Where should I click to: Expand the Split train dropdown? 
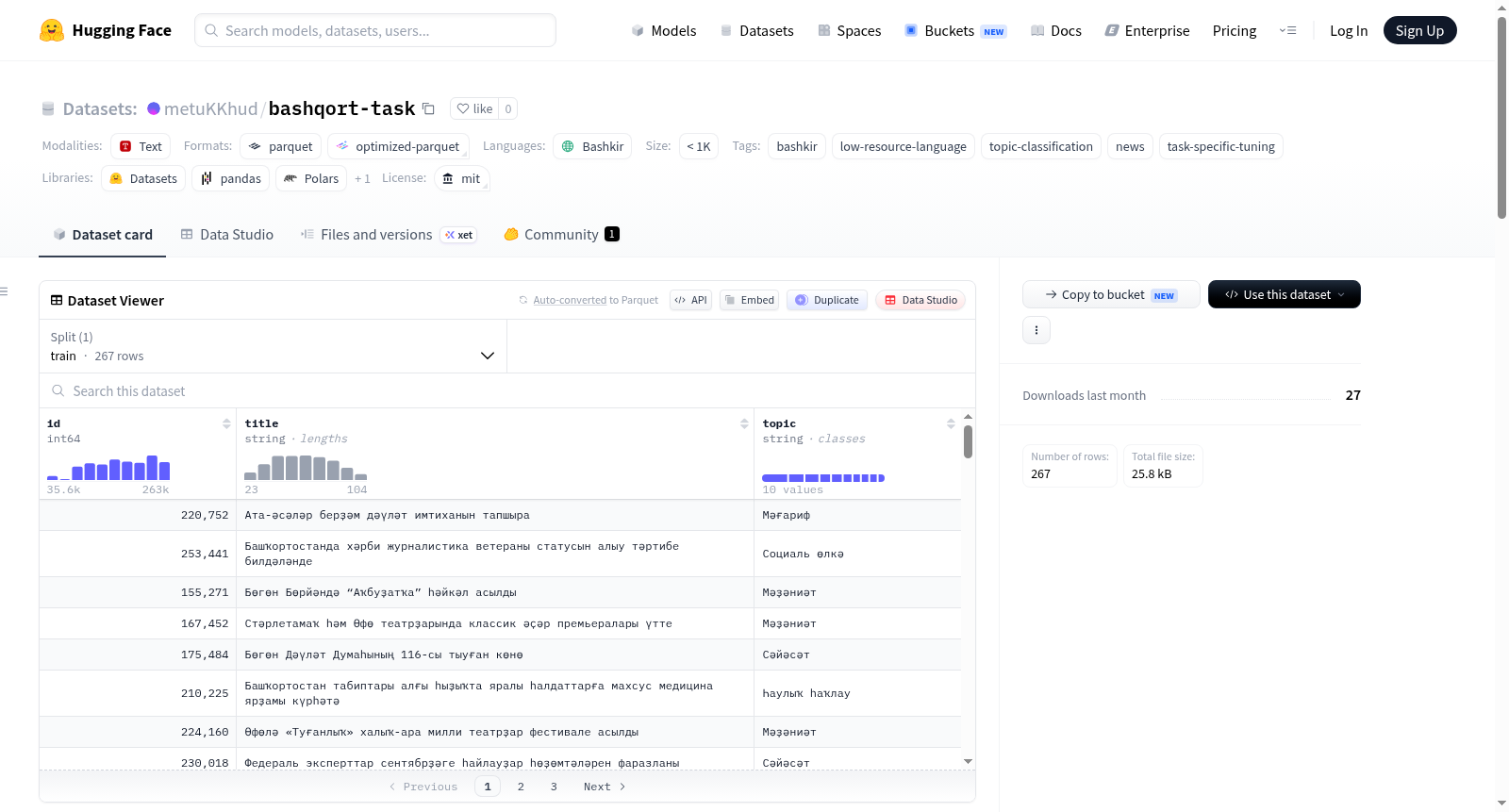[x=273, y=346]
